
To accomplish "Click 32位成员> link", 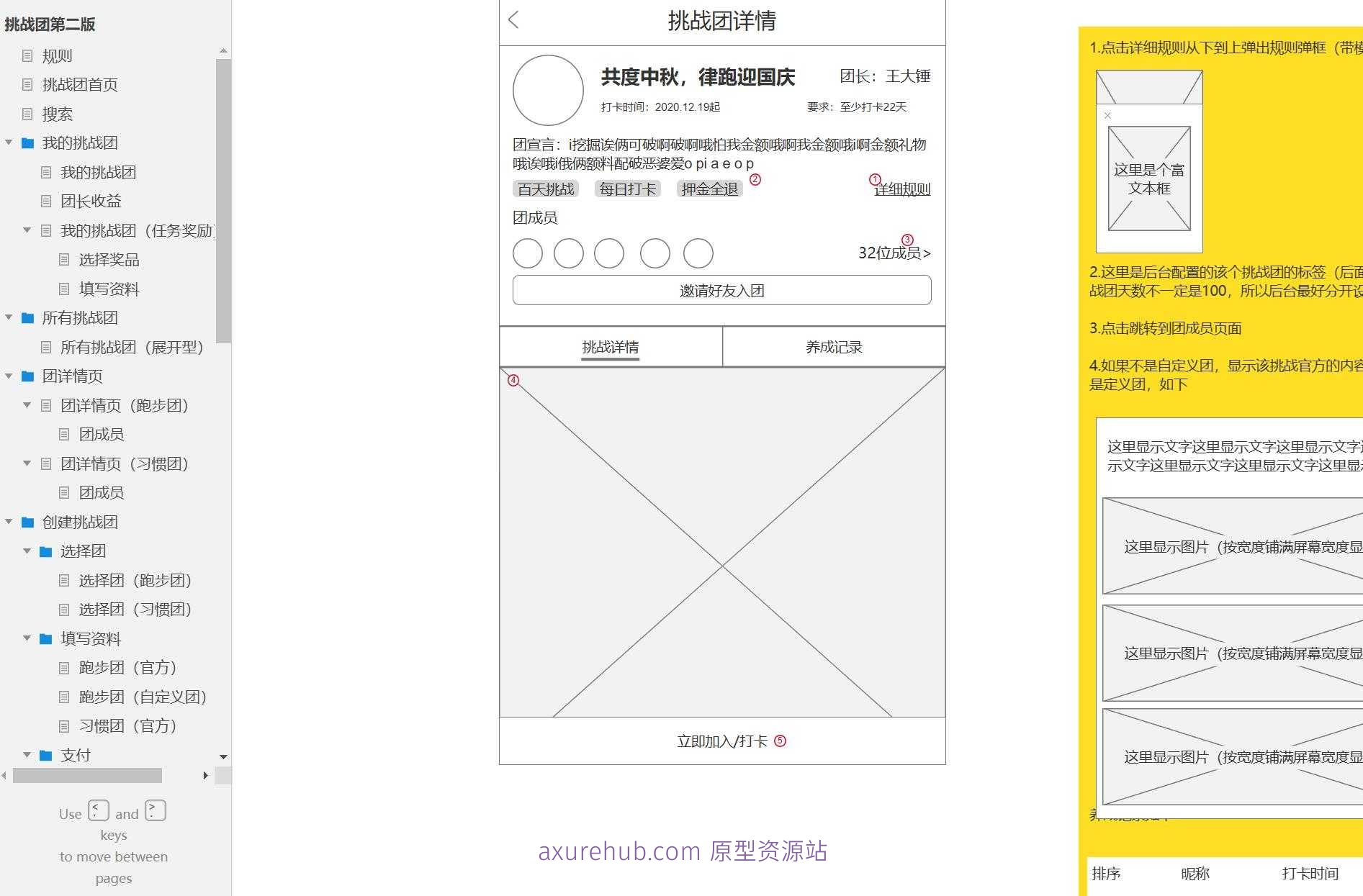I will 894,253.
